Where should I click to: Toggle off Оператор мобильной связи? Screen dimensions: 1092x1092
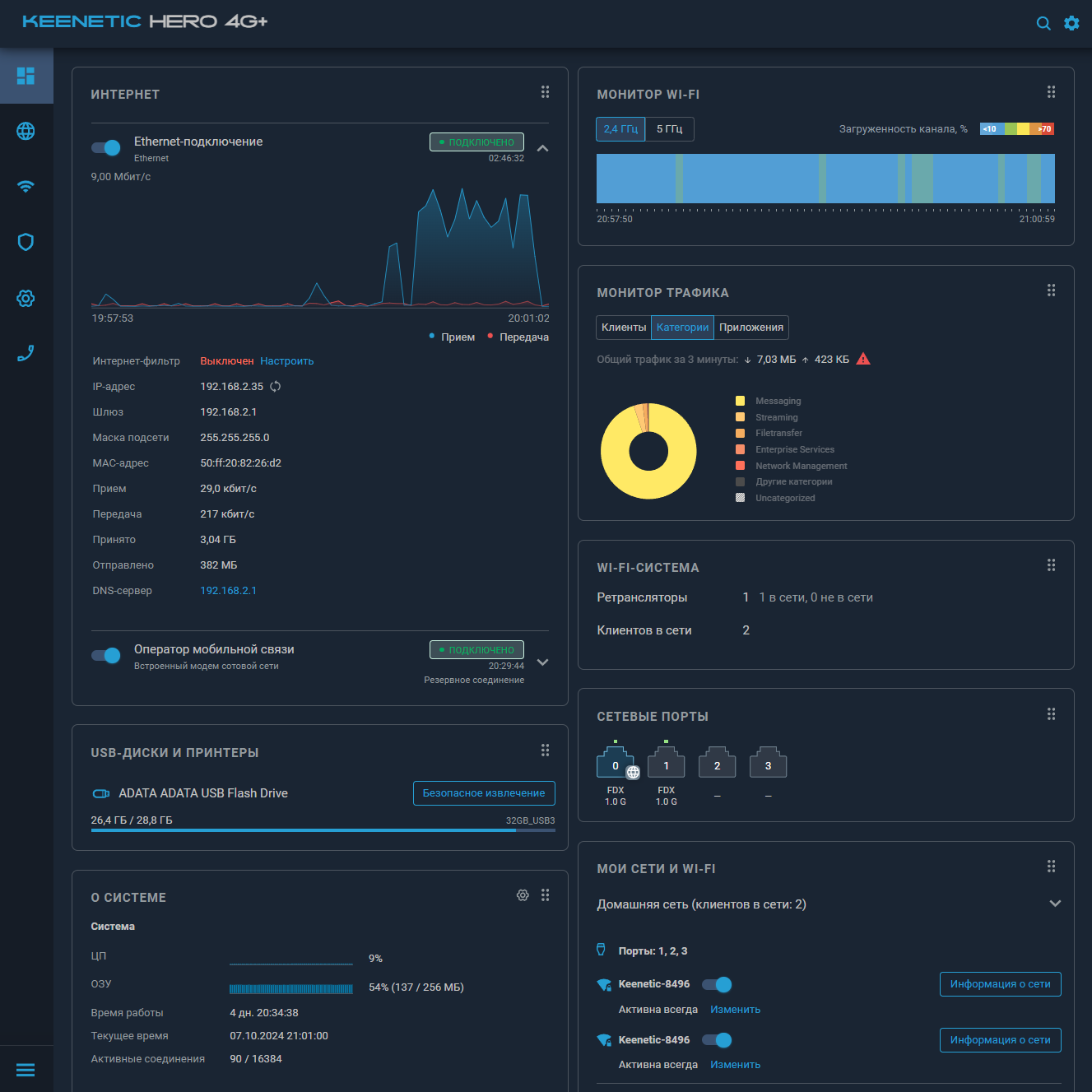point(106,655)
